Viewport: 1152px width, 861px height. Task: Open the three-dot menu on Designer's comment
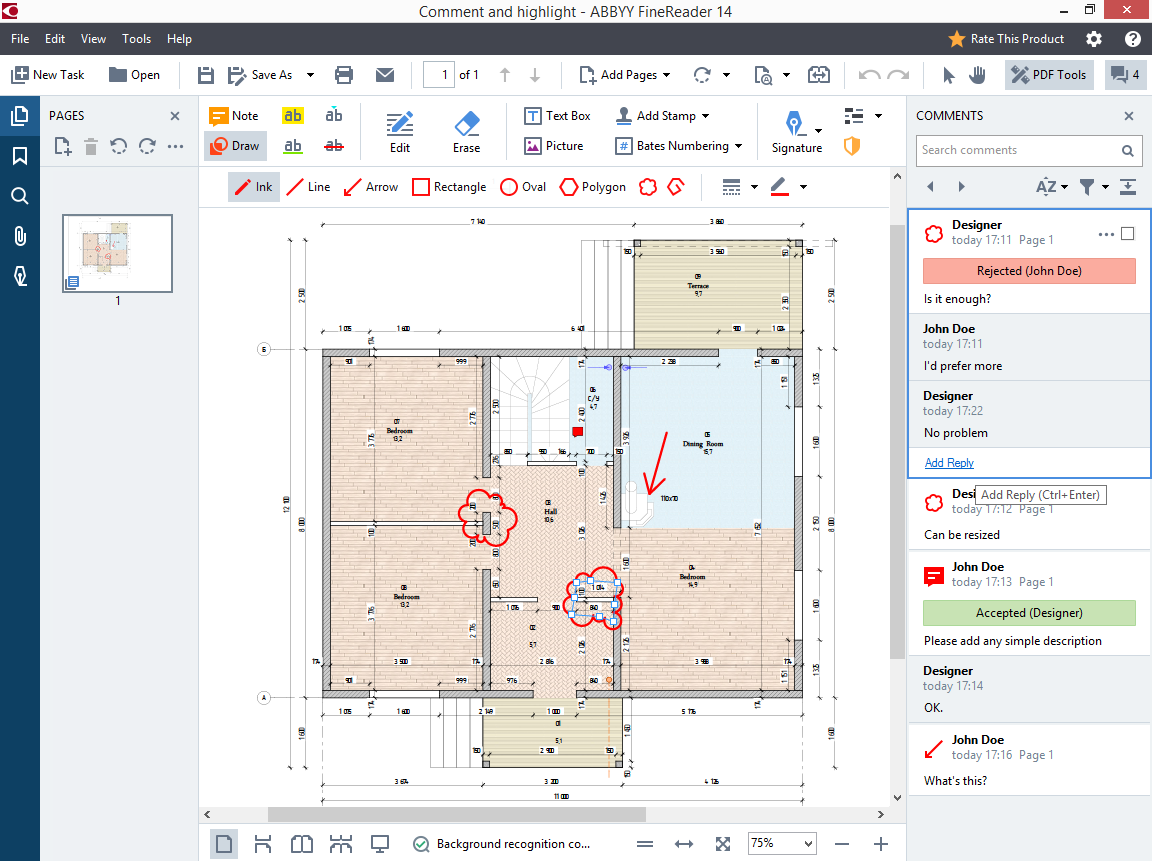(x=1106, y=234)
